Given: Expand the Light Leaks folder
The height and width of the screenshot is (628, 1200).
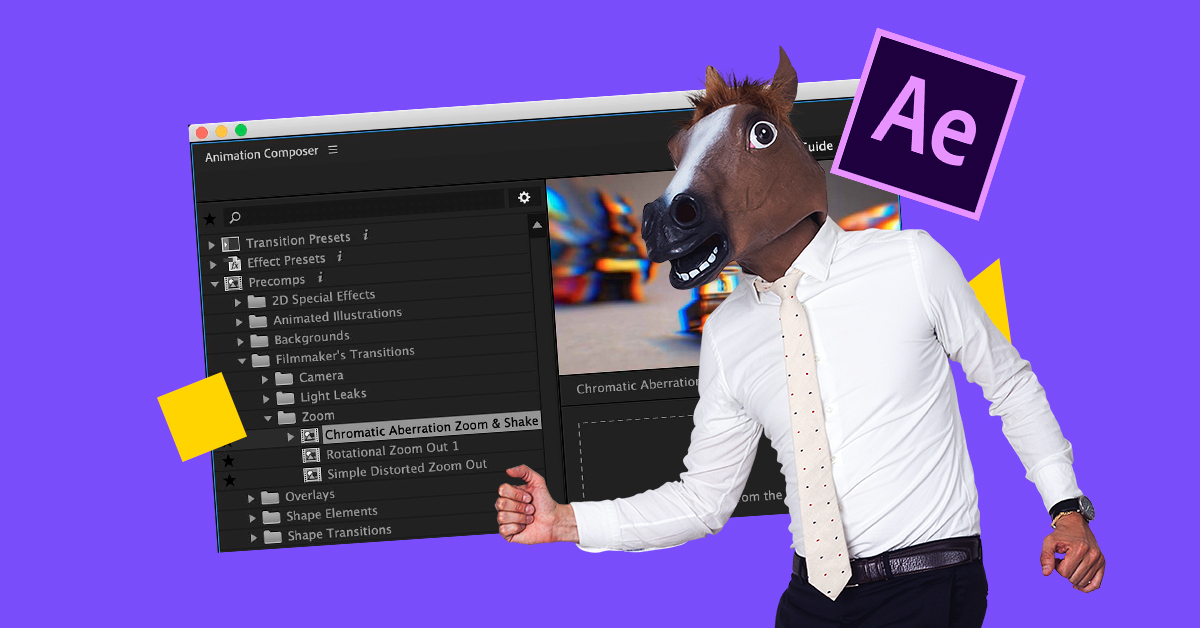Looking at the screenshot, I should 266,398.
